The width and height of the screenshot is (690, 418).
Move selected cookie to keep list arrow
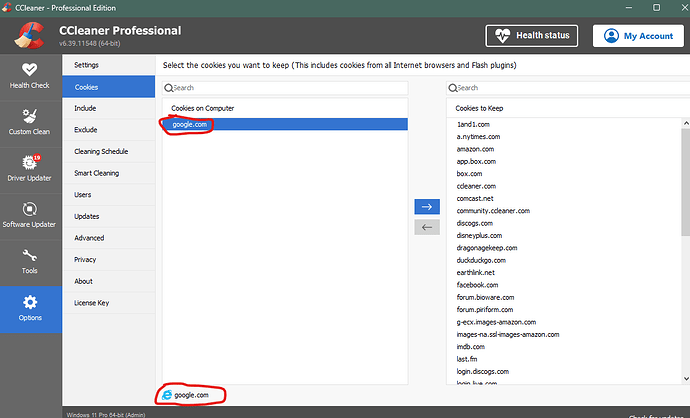coord(427,206)
